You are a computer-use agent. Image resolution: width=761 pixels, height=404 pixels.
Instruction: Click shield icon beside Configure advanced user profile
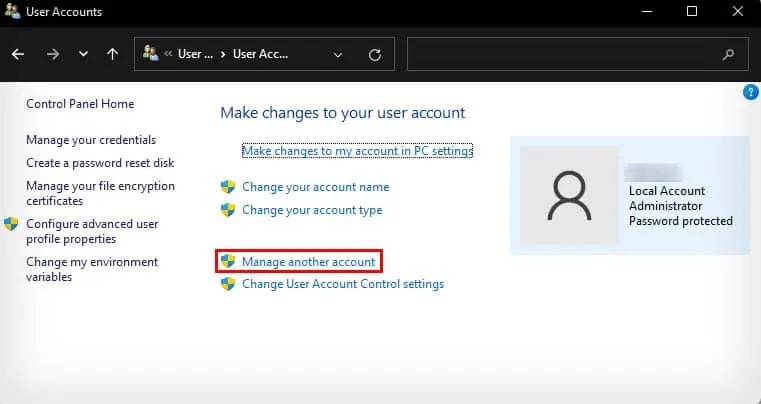[11, 224]
